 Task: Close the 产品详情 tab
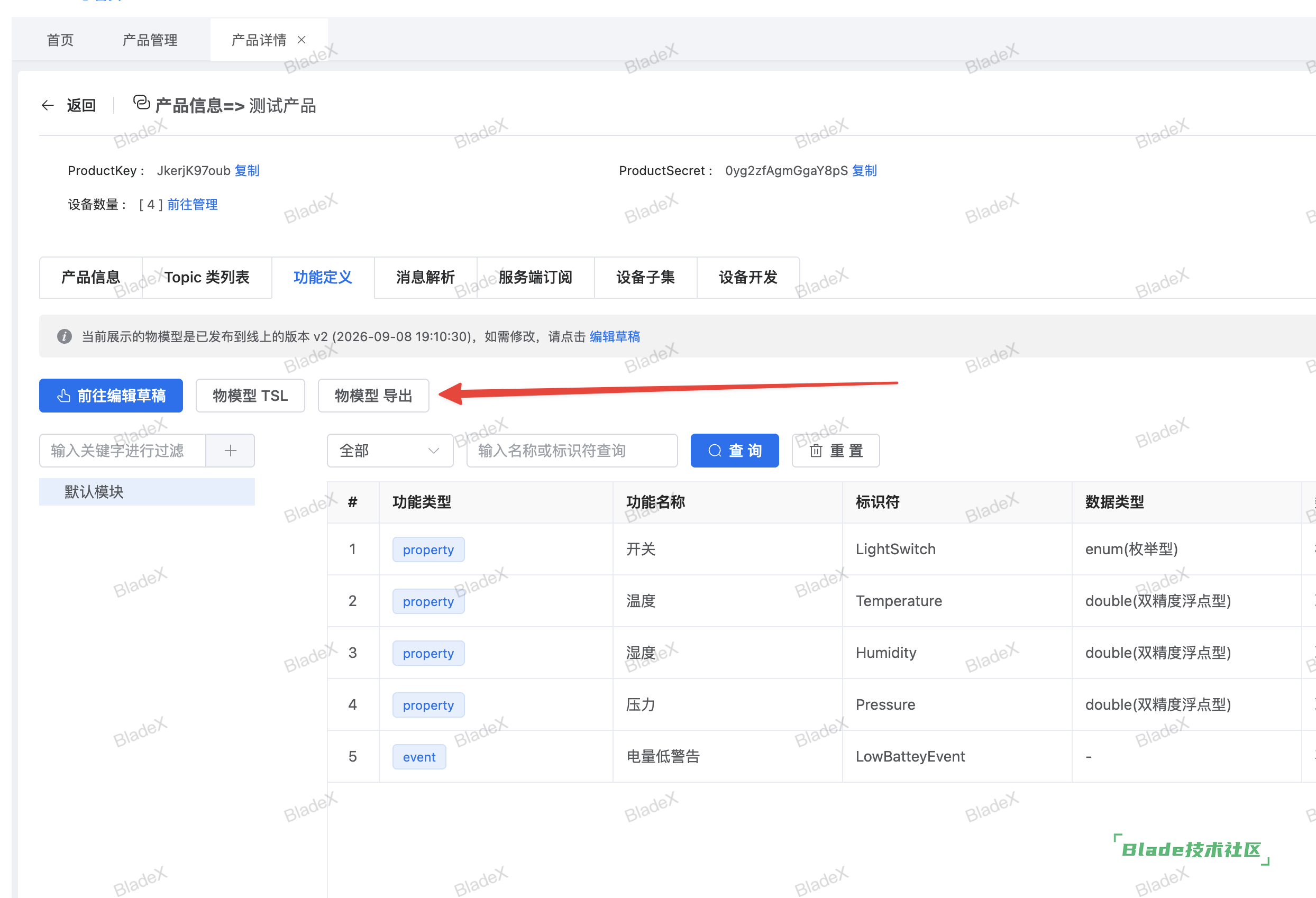302,40
